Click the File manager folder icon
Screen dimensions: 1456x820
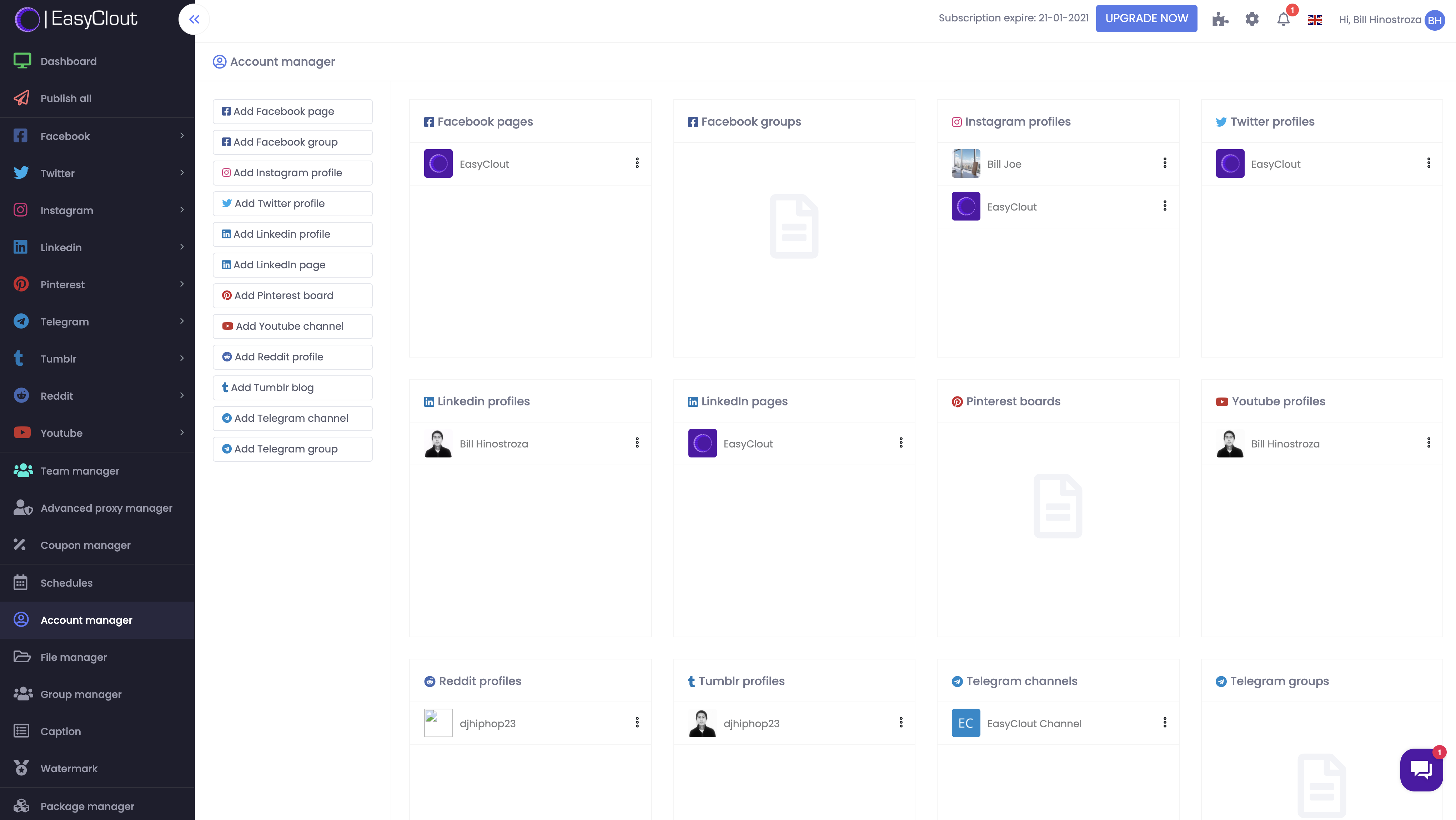coord(22,656)
